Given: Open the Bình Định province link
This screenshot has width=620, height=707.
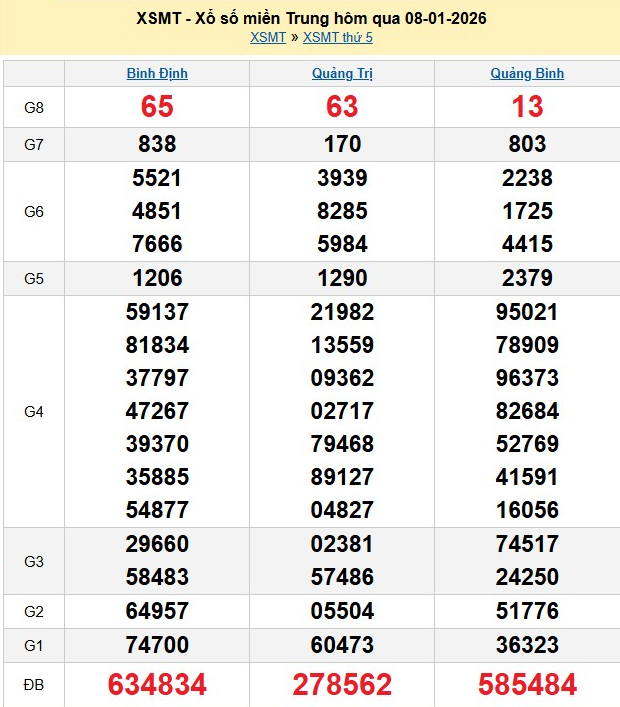Looking at the screenshot, I should (157, 73).
